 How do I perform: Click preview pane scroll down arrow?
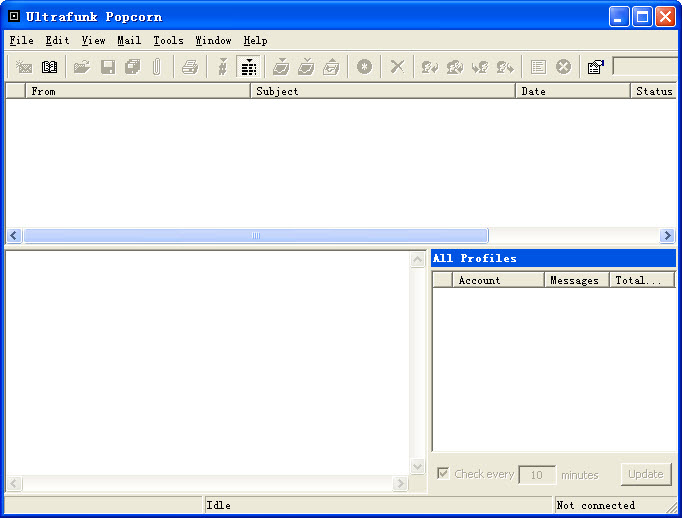point(418,467)
